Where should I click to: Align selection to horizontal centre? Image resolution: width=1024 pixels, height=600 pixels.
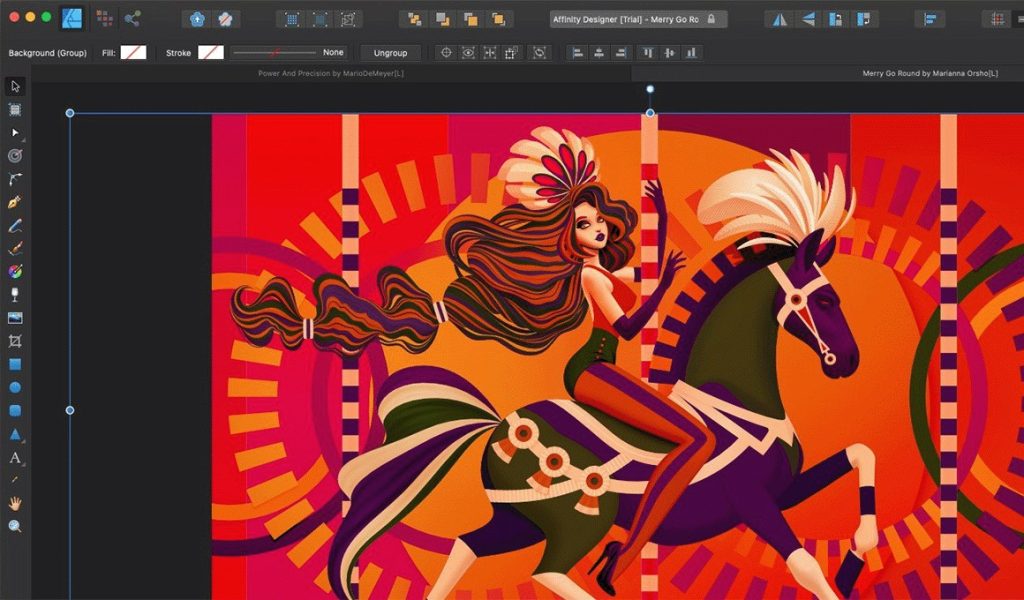click(600, 53)
